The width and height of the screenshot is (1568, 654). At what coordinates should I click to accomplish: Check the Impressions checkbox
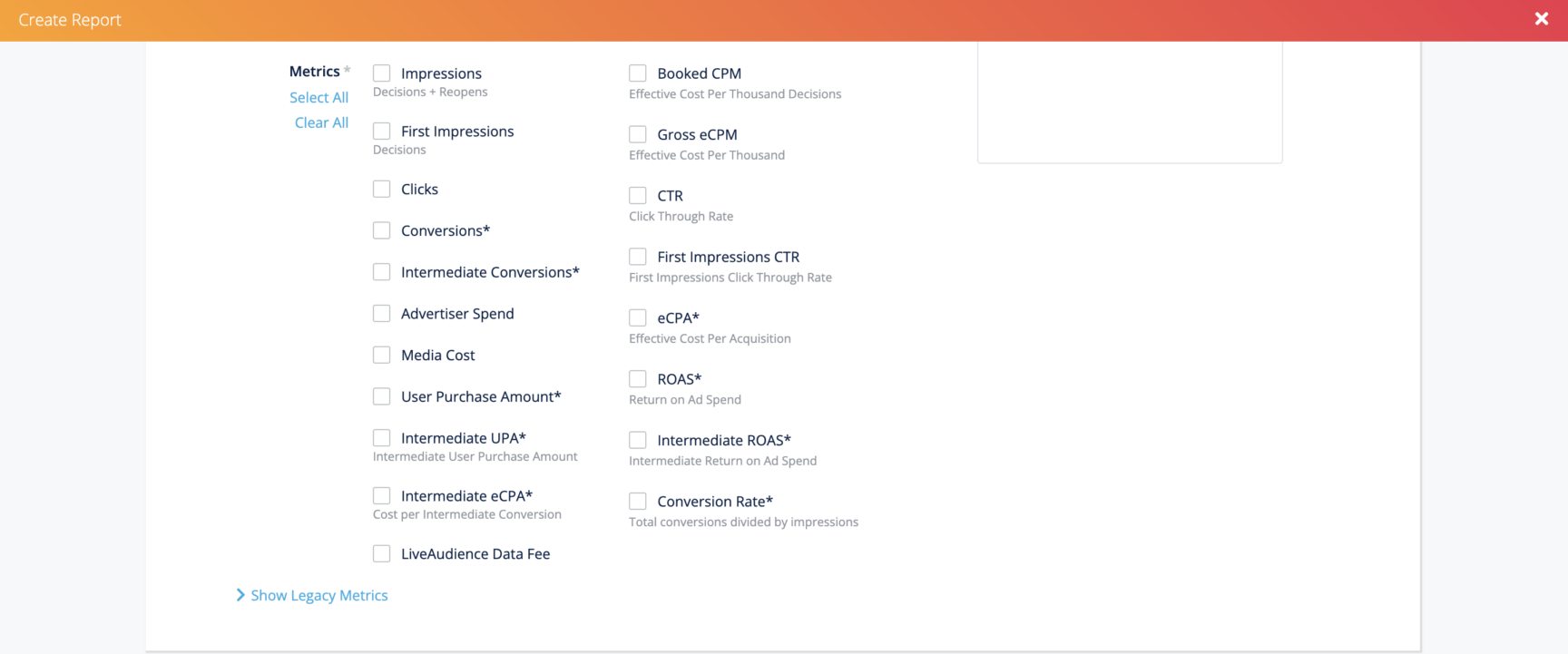point(382,73)
